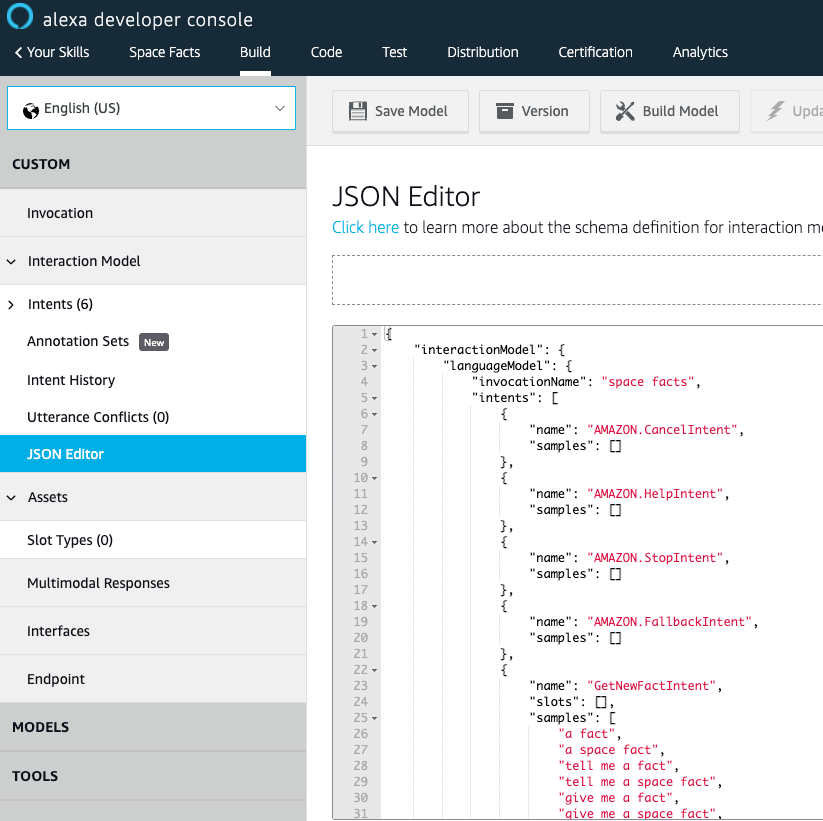Click the dashed file drop zone

point(577,280)
